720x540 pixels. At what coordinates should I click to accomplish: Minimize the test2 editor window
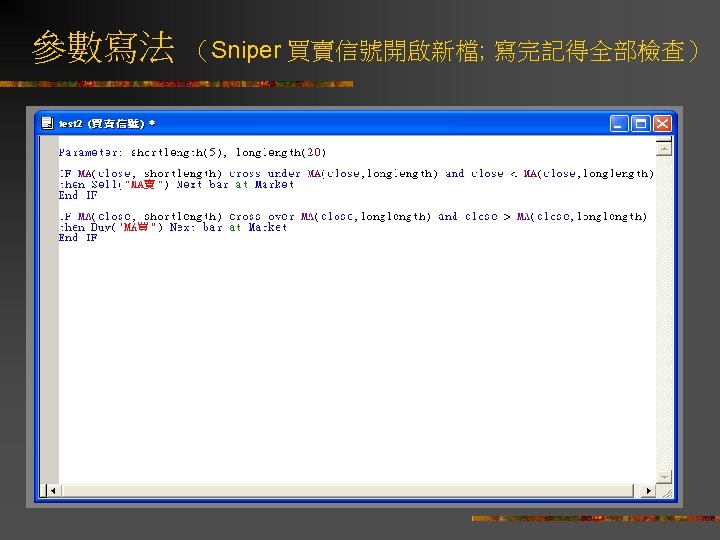click(x=619, y=124)
